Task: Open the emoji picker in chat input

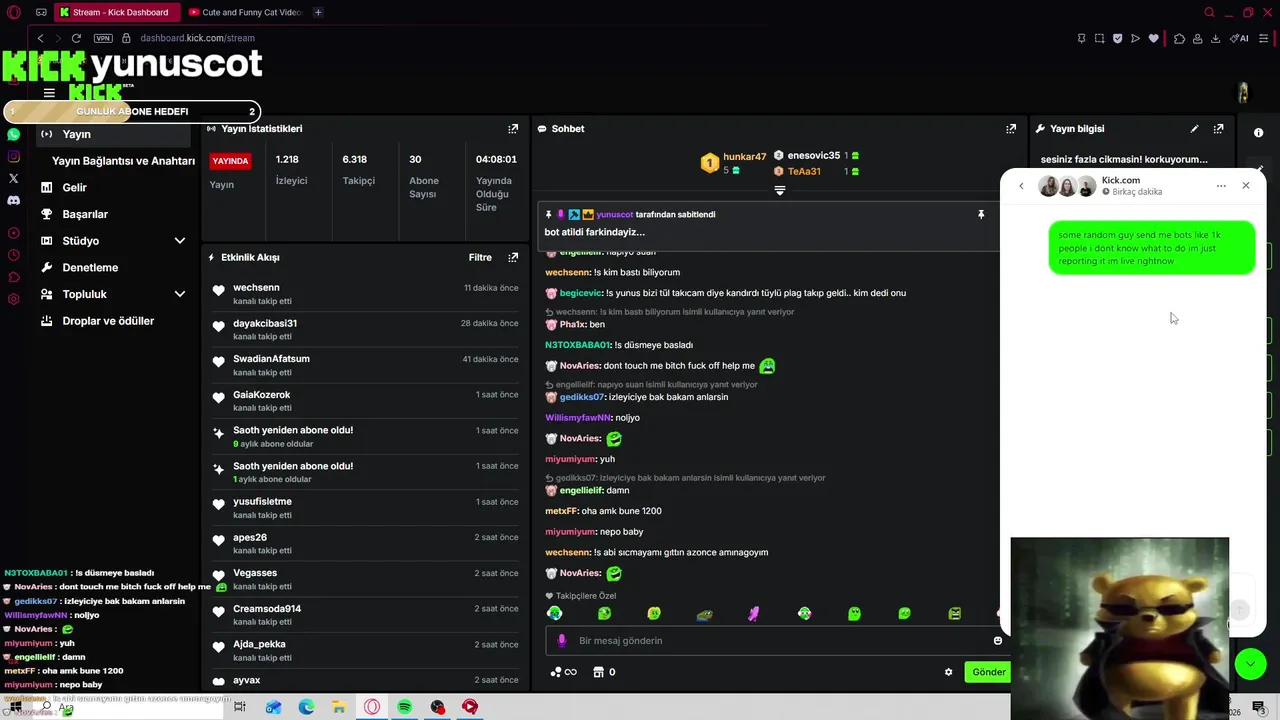Action: 997,640
